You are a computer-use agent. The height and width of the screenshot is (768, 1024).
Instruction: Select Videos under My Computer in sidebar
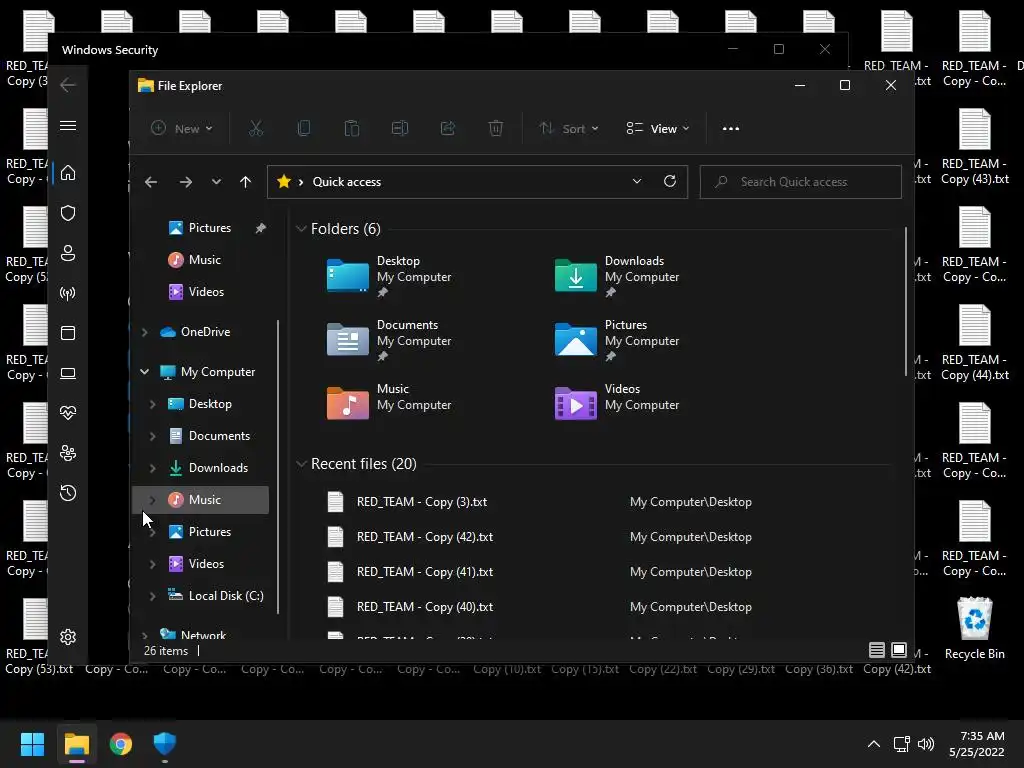(x=200, y=564)
